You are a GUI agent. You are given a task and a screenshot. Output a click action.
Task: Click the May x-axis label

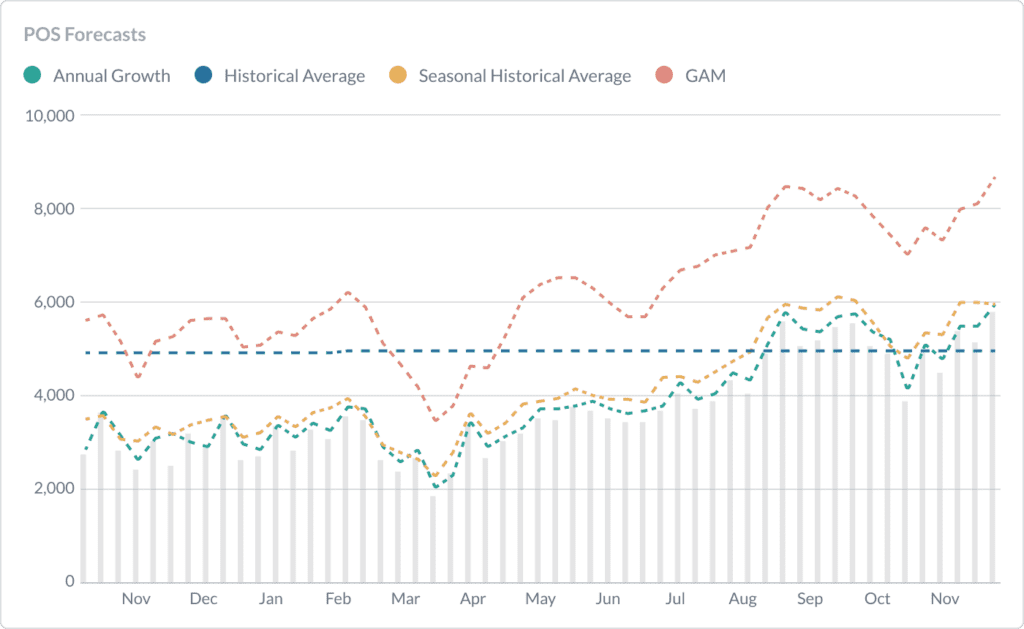pyautogui.click(x=540, y=599)
